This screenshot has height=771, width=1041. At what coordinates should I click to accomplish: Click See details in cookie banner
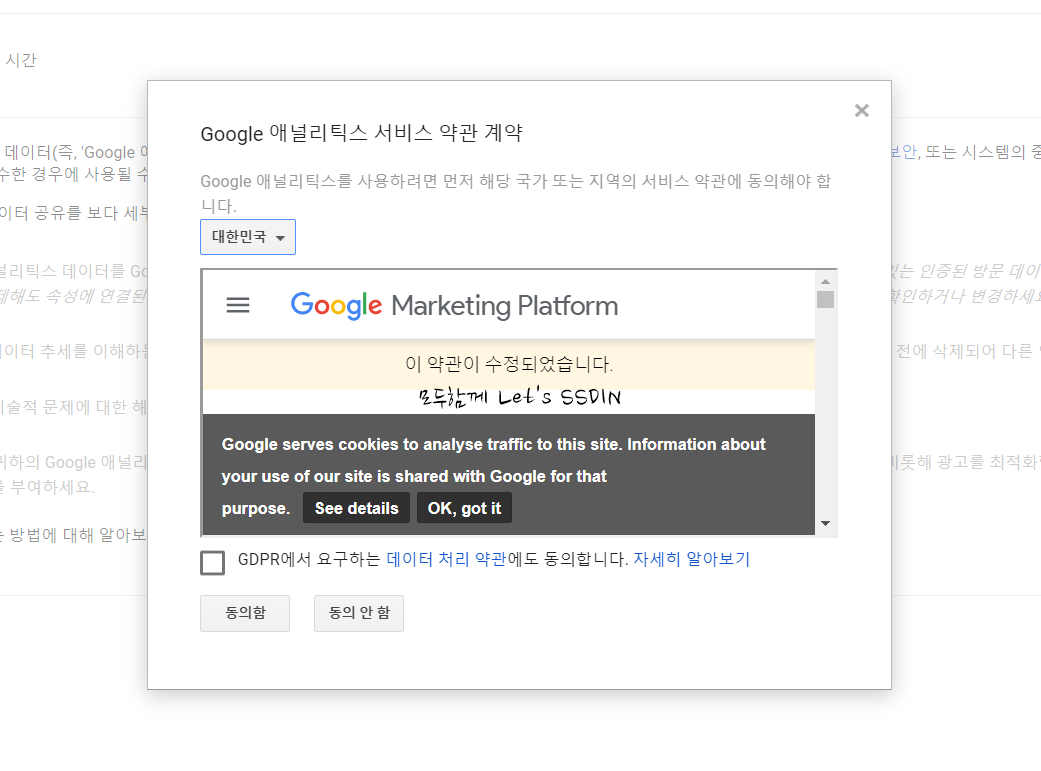coord(357,508)
